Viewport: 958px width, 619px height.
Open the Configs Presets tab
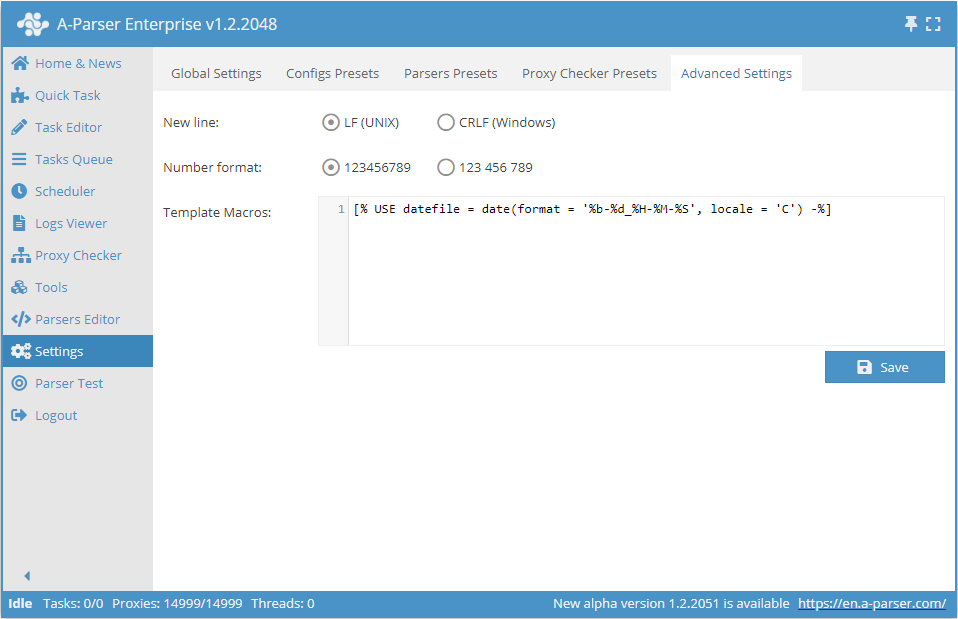[x=332, y=73]
